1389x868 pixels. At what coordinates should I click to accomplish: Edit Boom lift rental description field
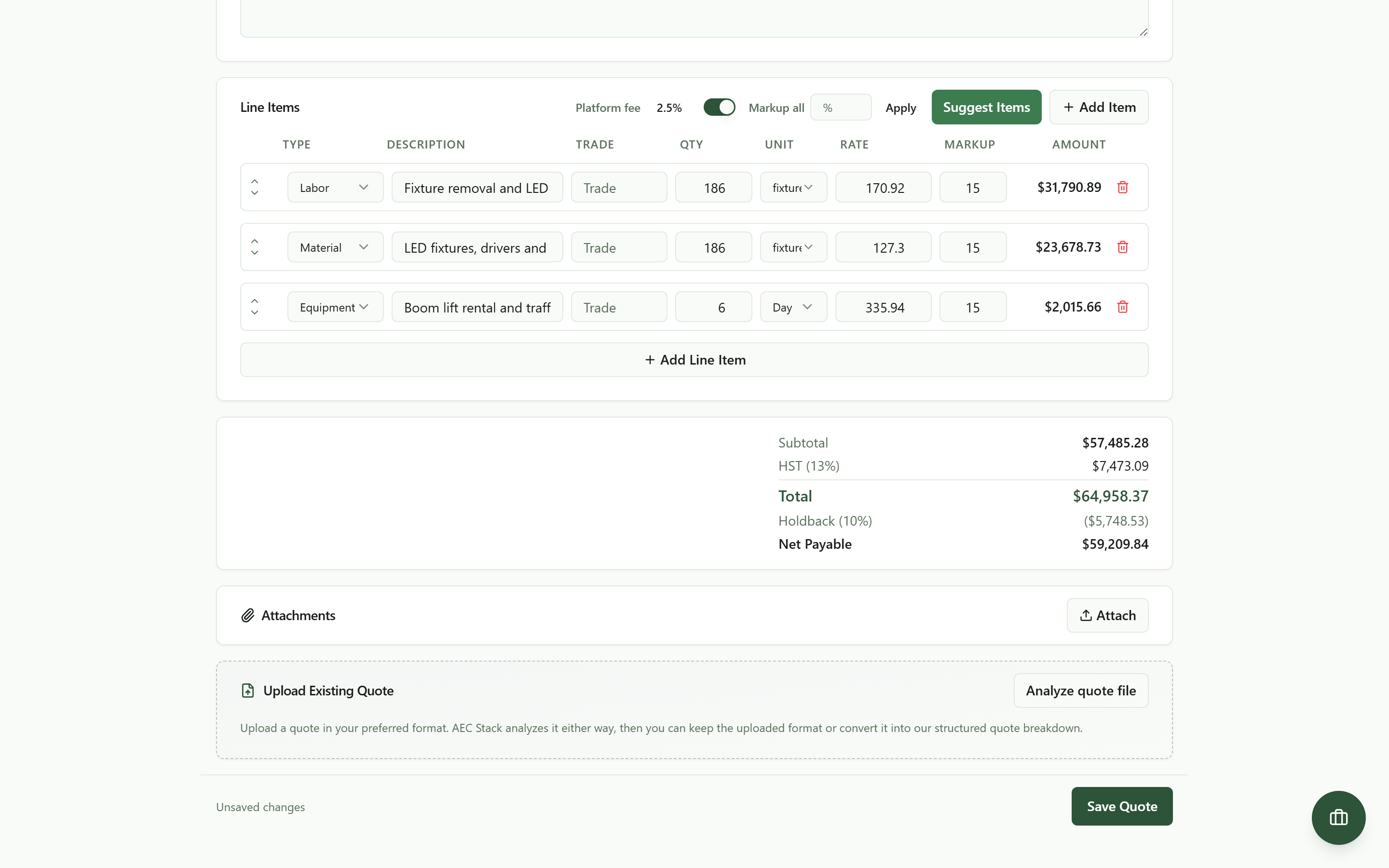coord(477,307)
